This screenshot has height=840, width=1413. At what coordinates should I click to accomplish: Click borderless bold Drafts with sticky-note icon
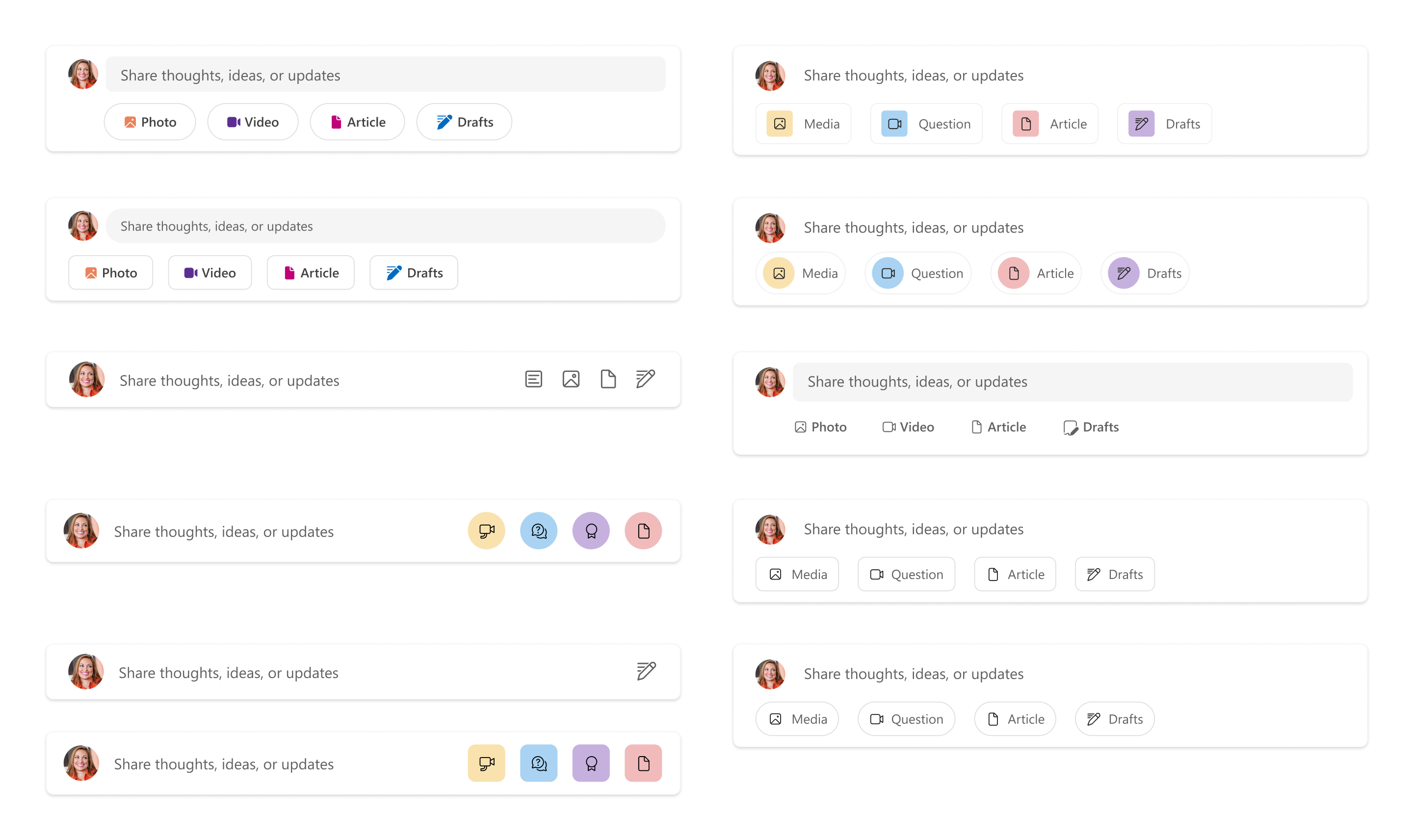pyautogui.click(x=1091, y=427)
